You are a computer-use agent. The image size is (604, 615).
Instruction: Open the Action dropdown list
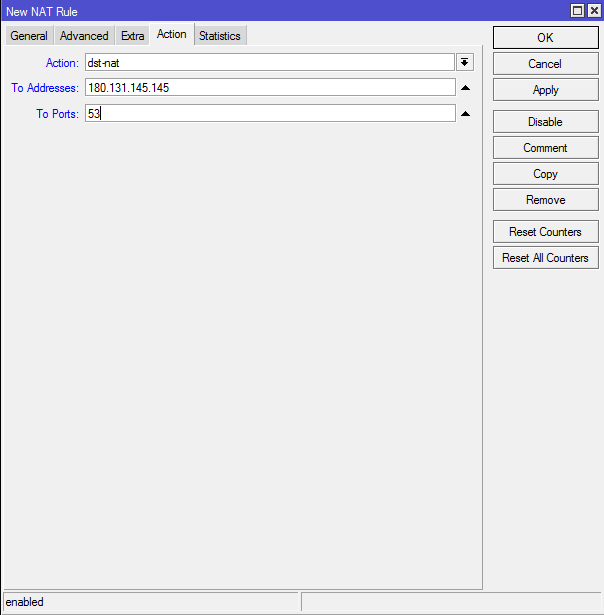coord(465,62)
